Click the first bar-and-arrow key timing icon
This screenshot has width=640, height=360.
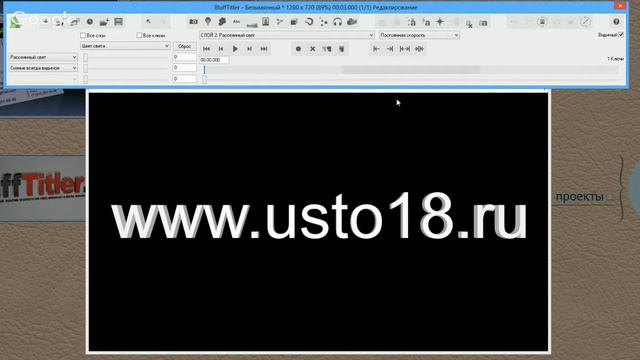(x=376, y=49)
